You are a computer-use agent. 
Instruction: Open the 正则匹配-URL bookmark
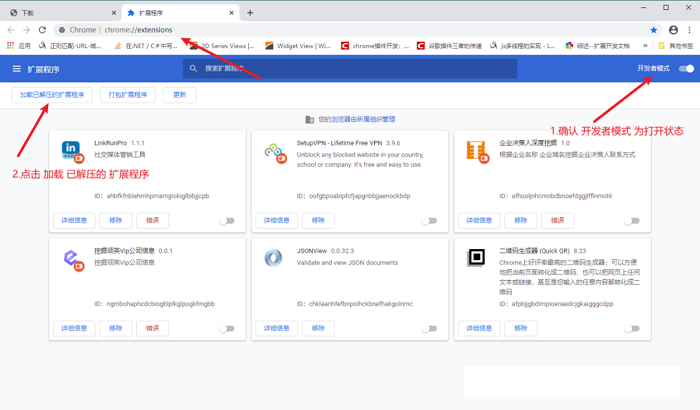click(x=70, y=46)
